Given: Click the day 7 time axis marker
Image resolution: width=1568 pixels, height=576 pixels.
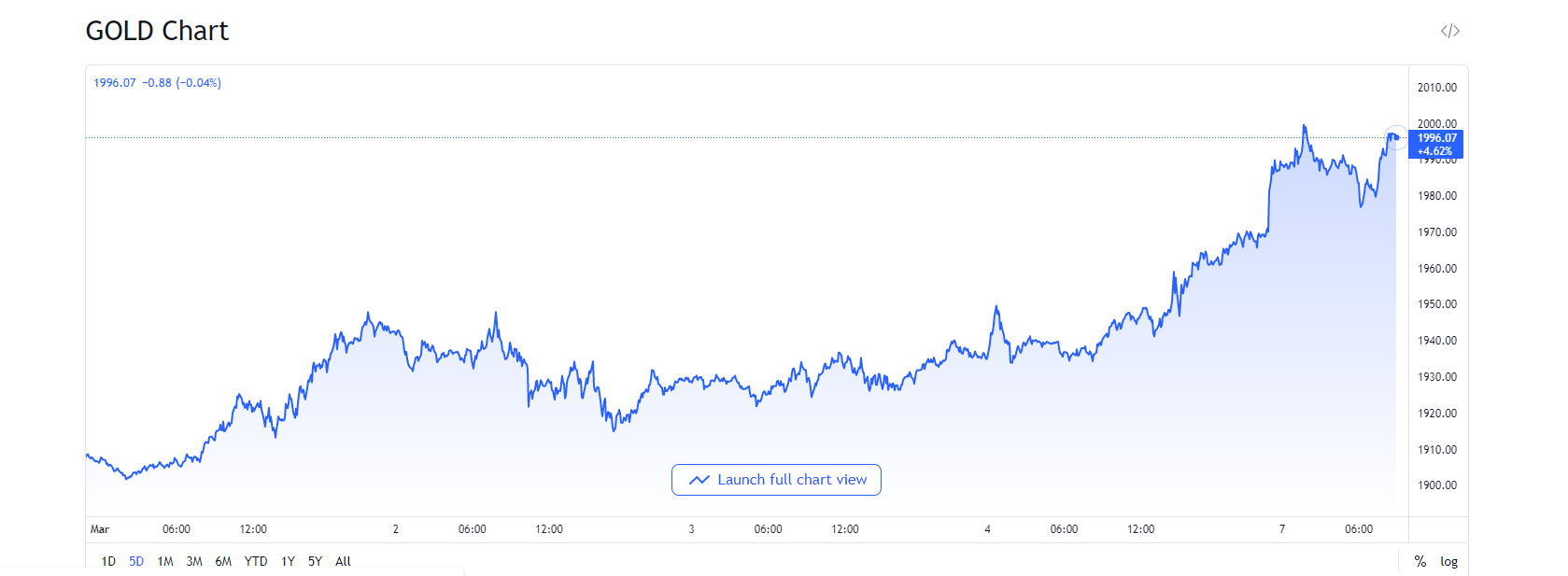Looking at the screenshot, I should point(1282,529).
